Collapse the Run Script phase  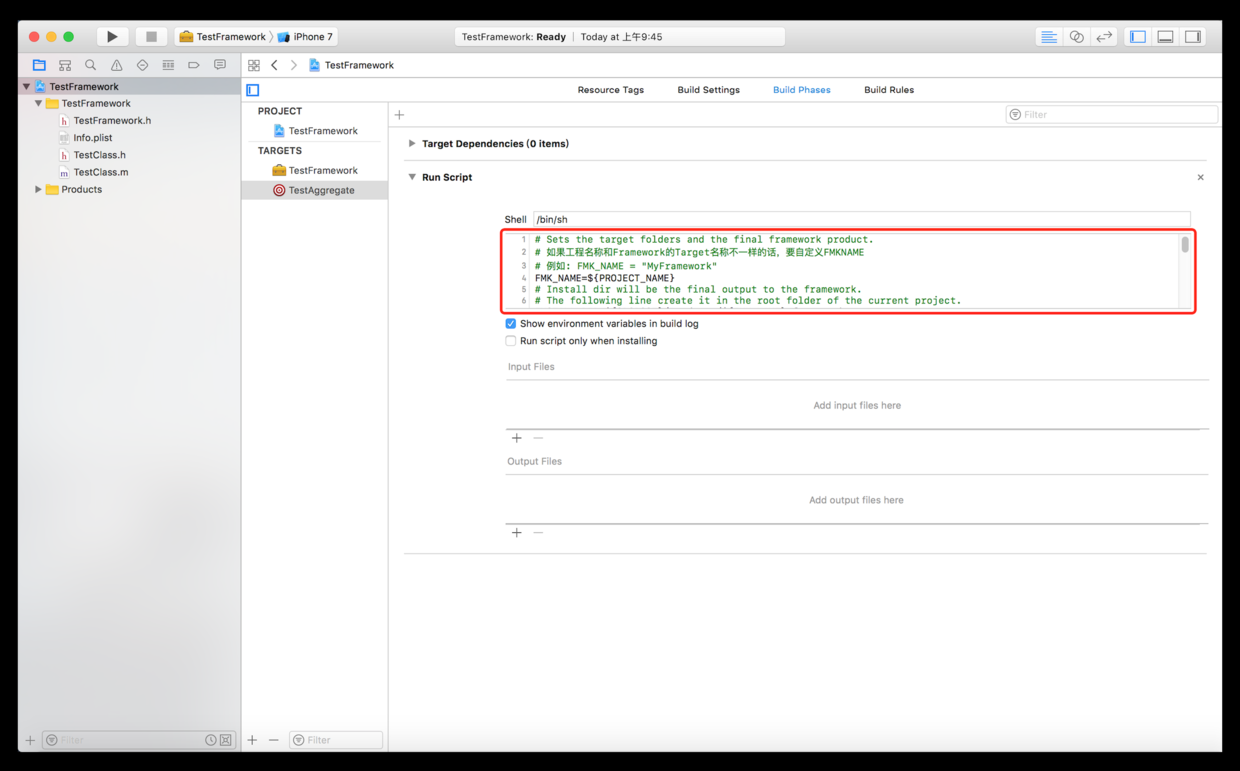pyautogui.click(x=412, y=177)
